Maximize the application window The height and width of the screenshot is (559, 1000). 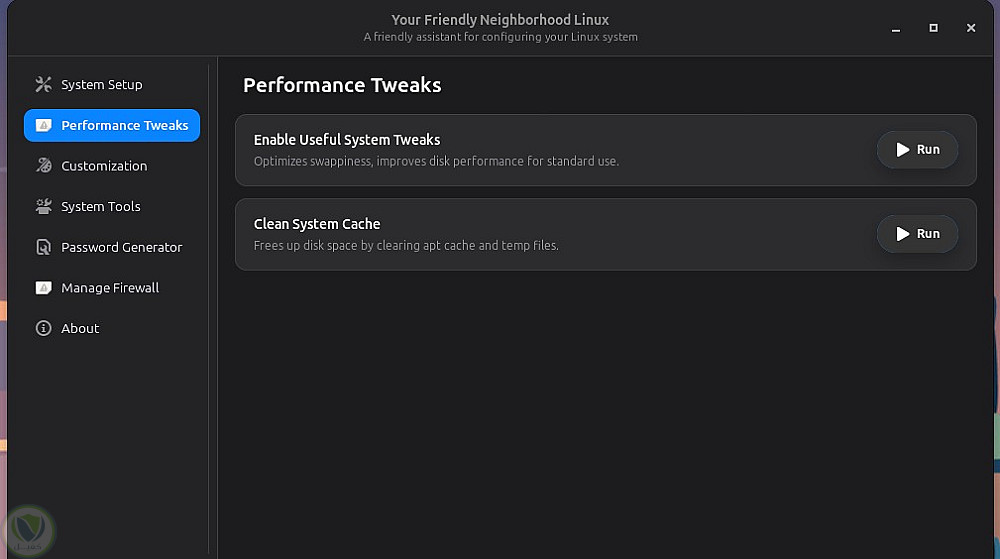(933, 28)
